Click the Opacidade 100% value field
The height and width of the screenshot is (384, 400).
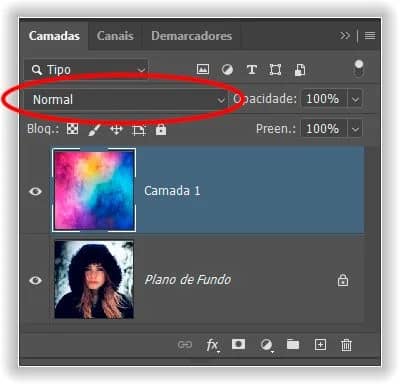pos(323,99)
